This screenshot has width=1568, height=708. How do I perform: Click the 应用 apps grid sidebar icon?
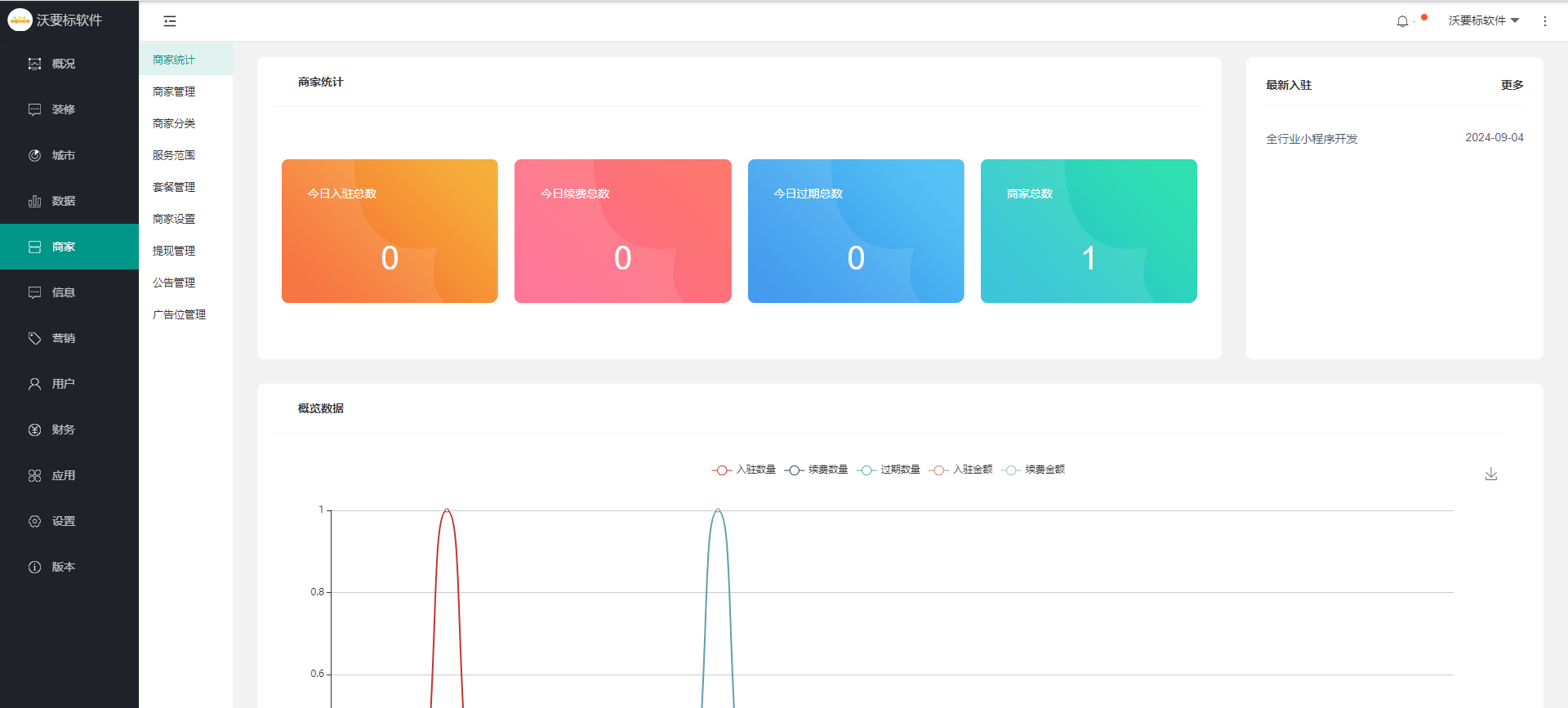point(34,475)
